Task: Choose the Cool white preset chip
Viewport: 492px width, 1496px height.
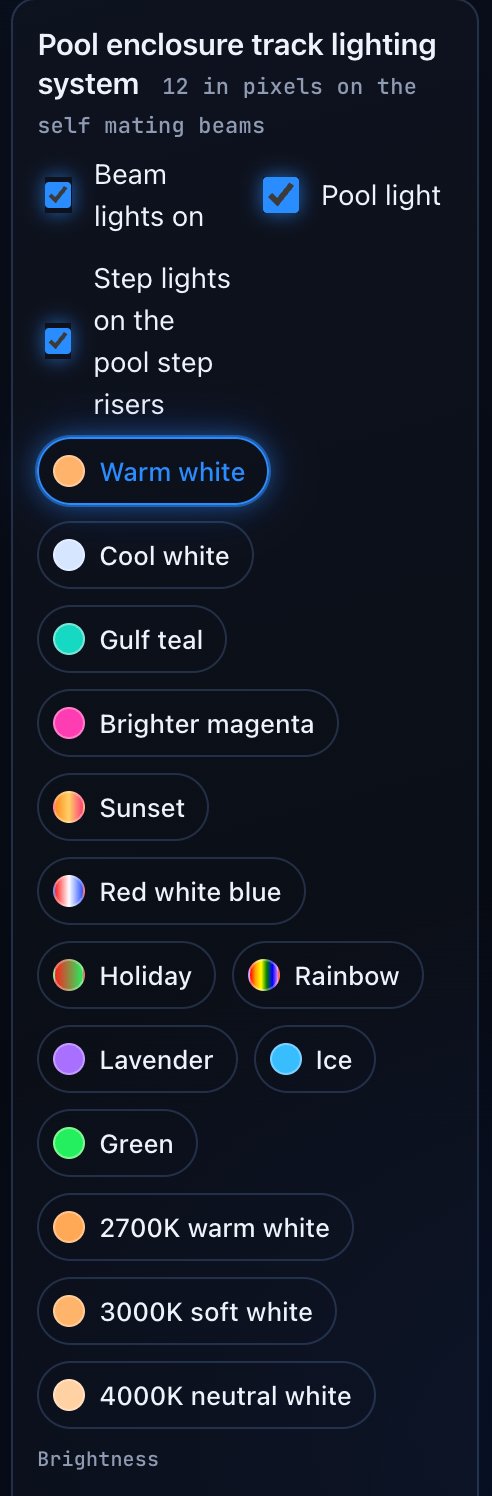Action: coord(145,556)
